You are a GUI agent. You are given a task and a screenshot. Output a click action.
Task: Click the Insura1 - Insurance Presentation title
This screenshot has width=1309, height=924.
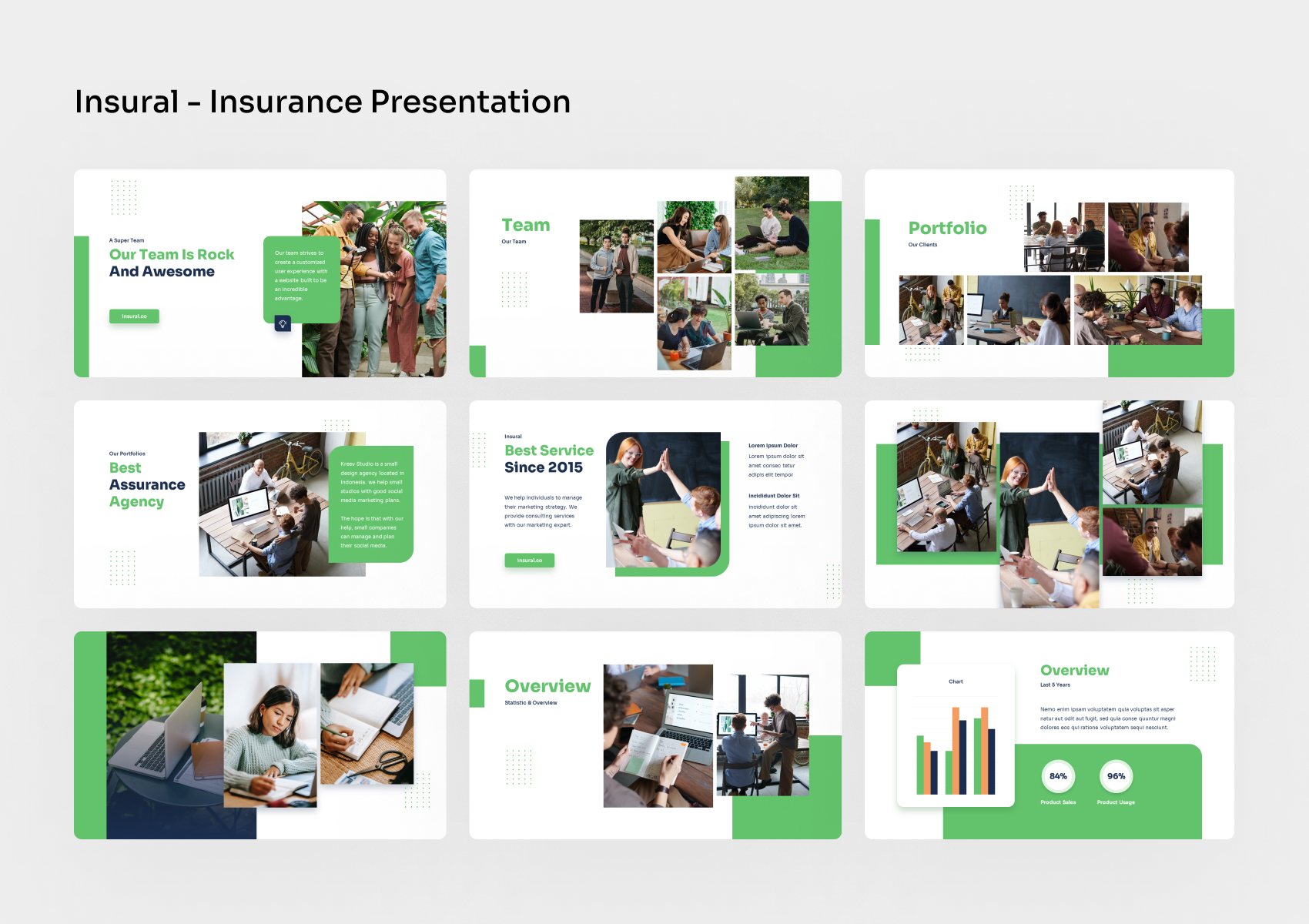coord(323,101)
